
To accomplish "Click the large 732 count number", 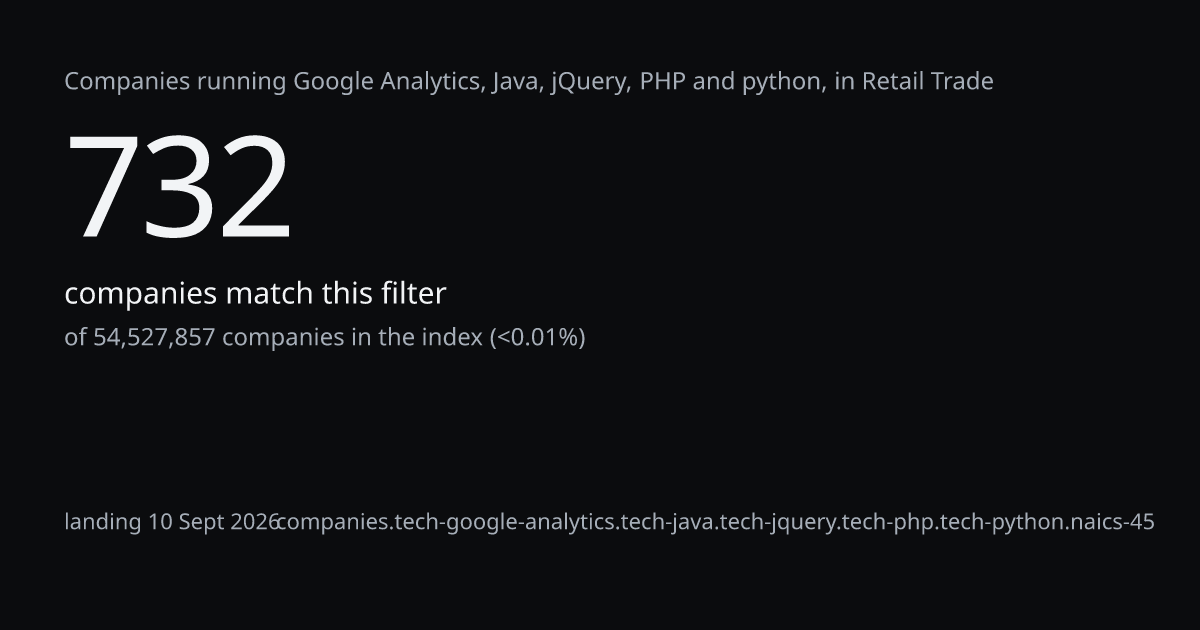I will tap(179, 187).
